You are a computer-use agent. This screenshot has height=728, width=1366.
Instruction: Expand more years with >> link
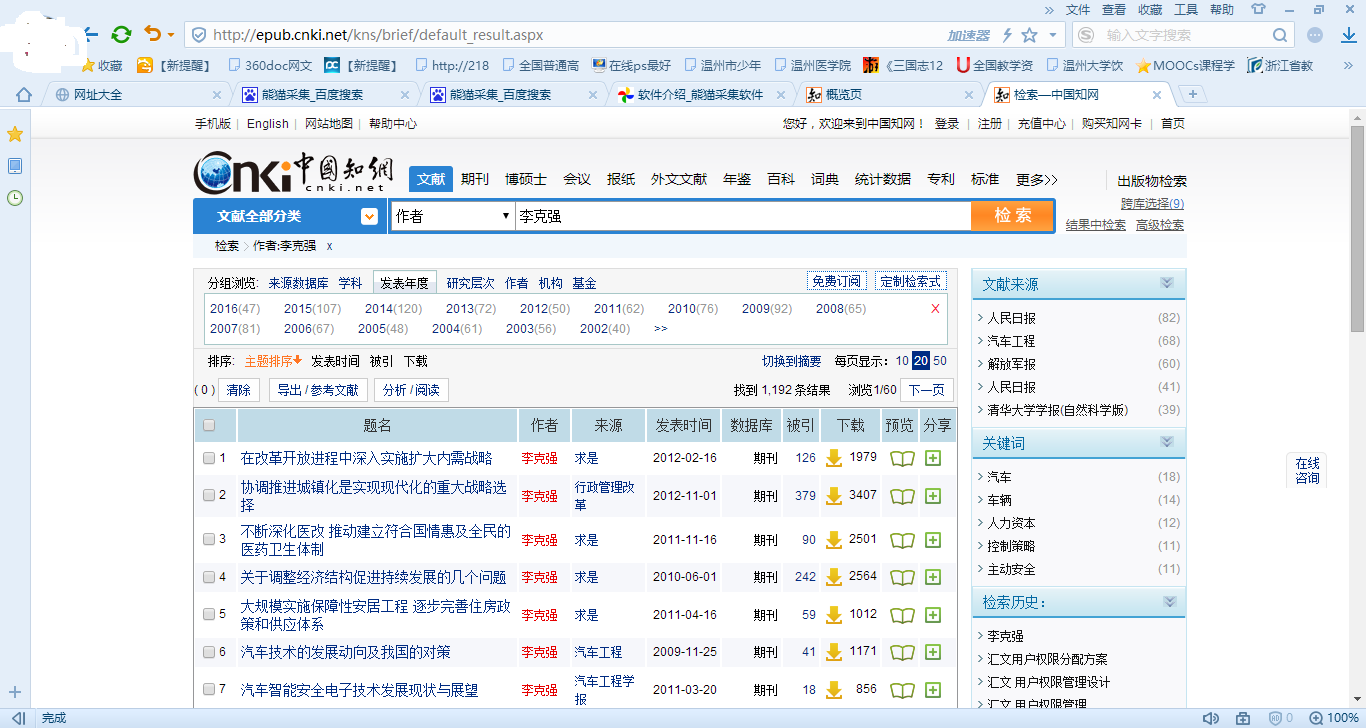pos(660,329)
